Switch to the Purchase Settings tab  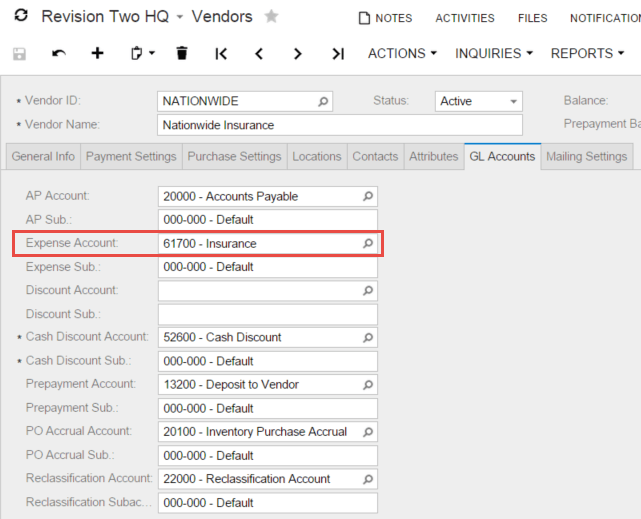click(235, 156)
